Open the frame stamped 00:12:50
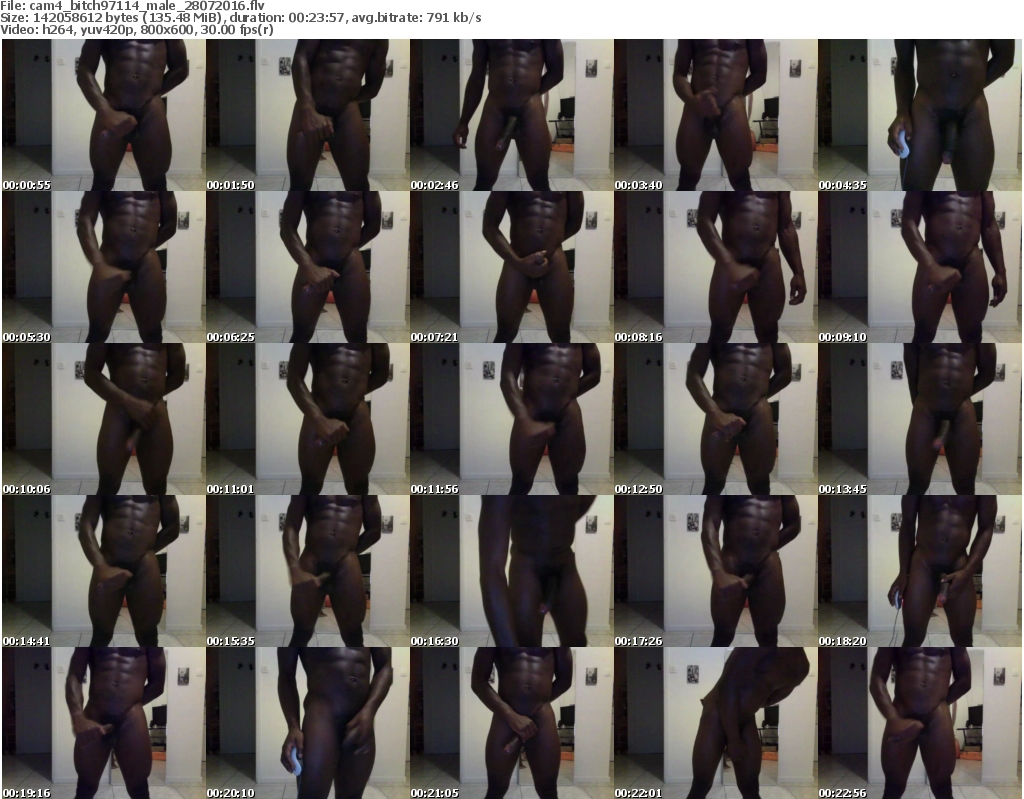The width and height of the screenshot is (1024, 799). click(715, 419)
